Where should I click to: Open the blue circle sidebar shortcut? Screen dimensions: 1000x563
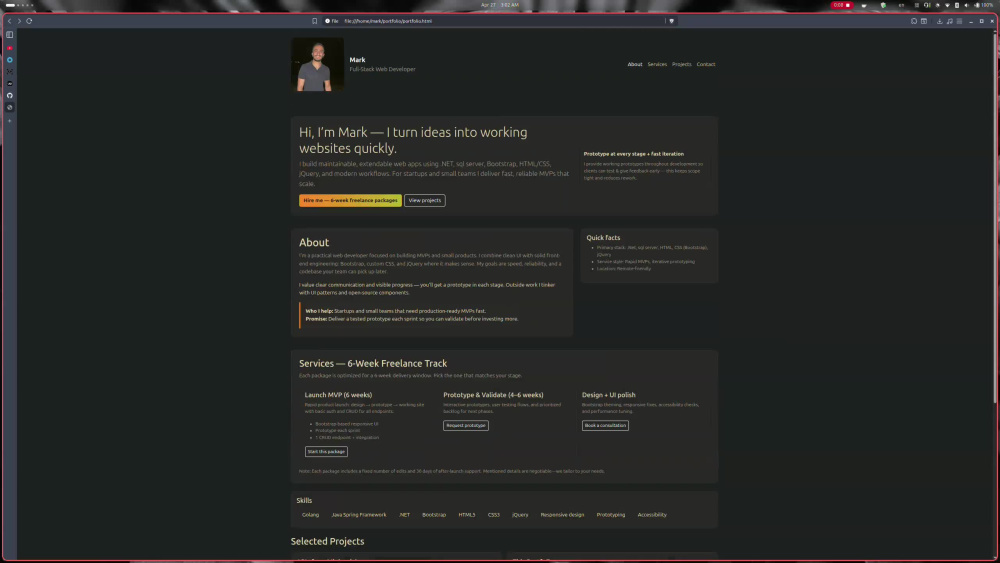pyautogui.click(x=10, y=60)
